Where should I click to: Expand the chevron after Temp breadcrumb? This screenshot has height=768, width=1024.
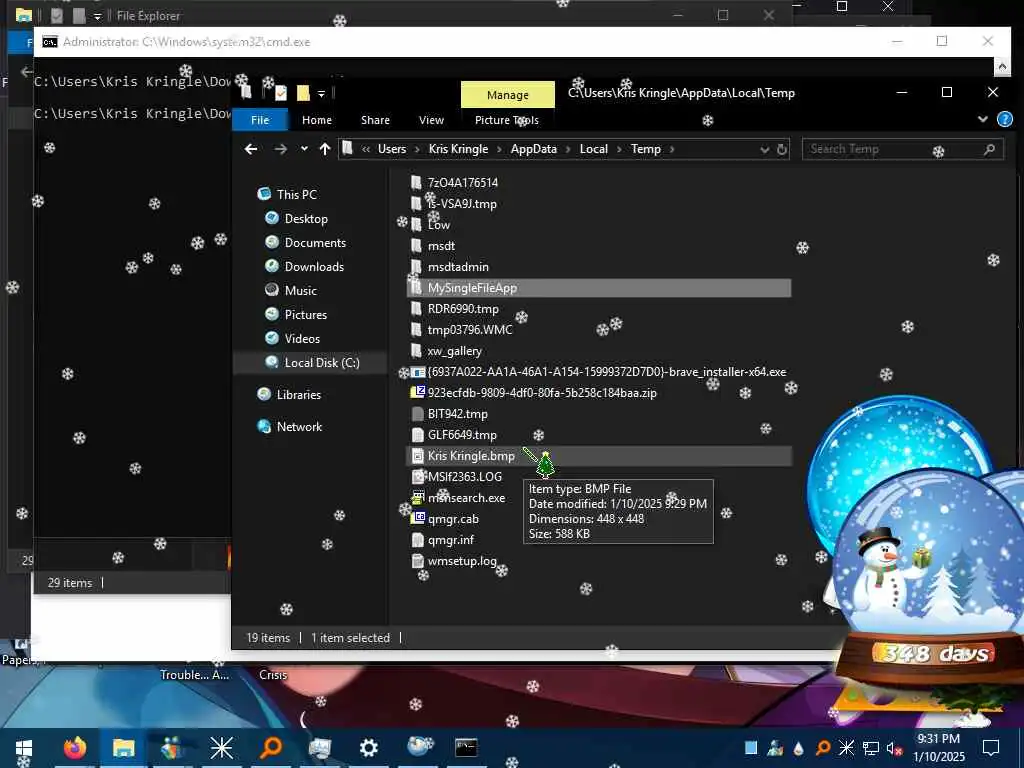tap(672, 150)
